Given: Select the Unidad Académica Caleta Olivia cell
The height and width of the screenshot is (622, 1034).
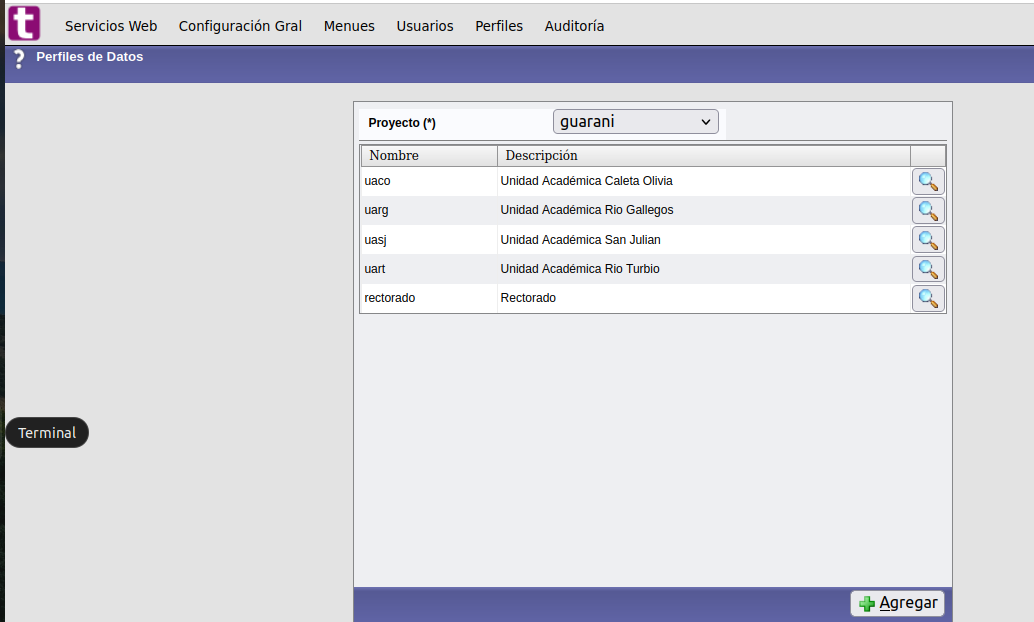Looking at the screenshot, I should click(x=586, y=181).
